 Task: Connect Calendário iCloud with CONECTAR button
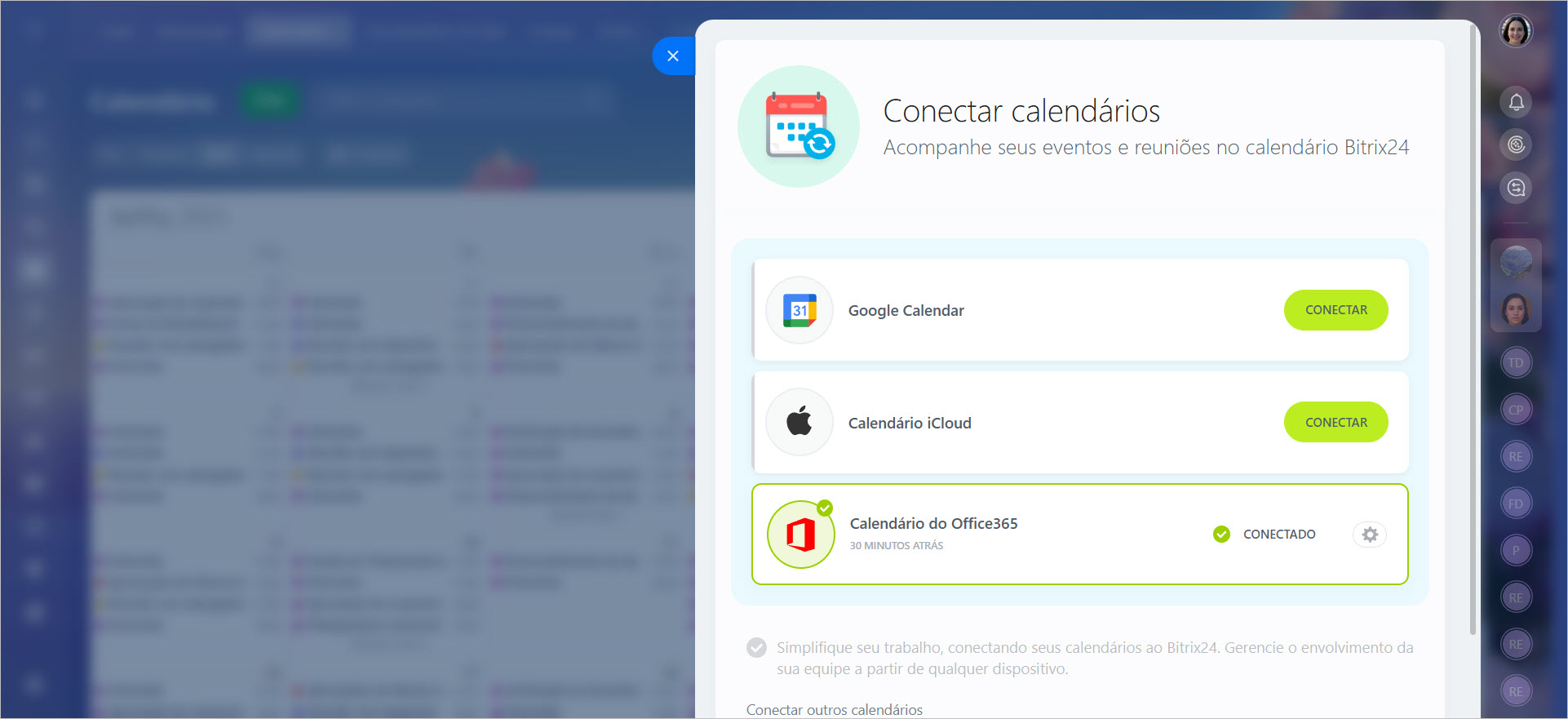click(1335, 423)
